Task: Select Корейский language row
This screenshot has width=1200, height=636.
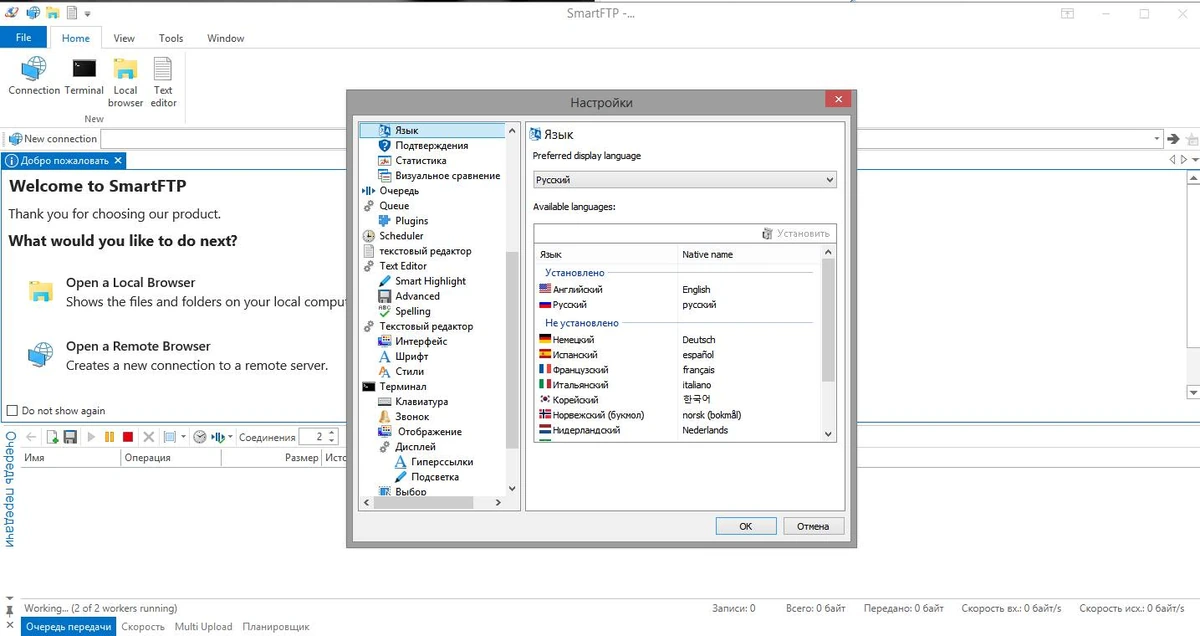Action: [x=677, y=399]
